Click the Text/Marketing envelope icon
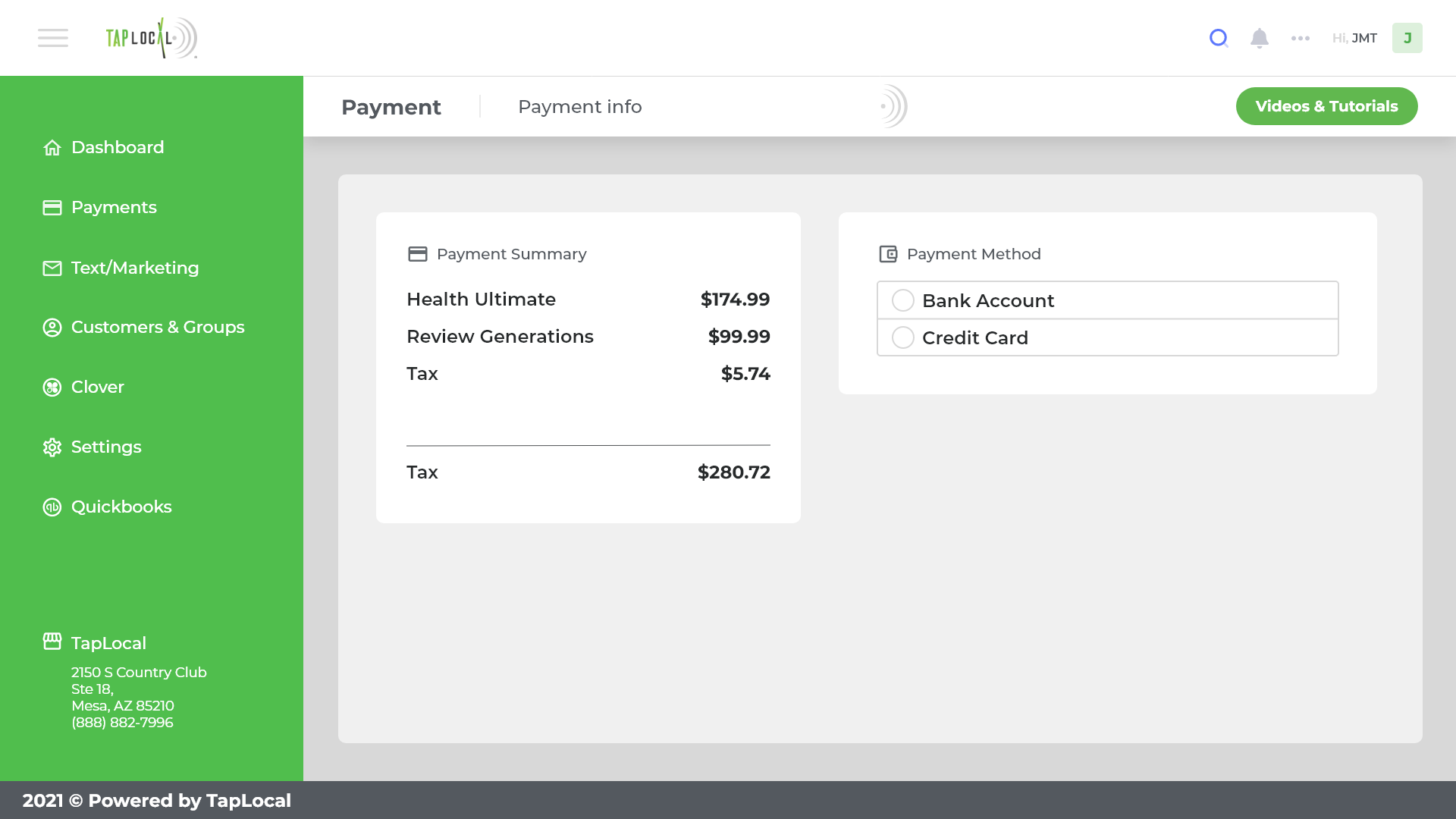 [x=52, y=268]
